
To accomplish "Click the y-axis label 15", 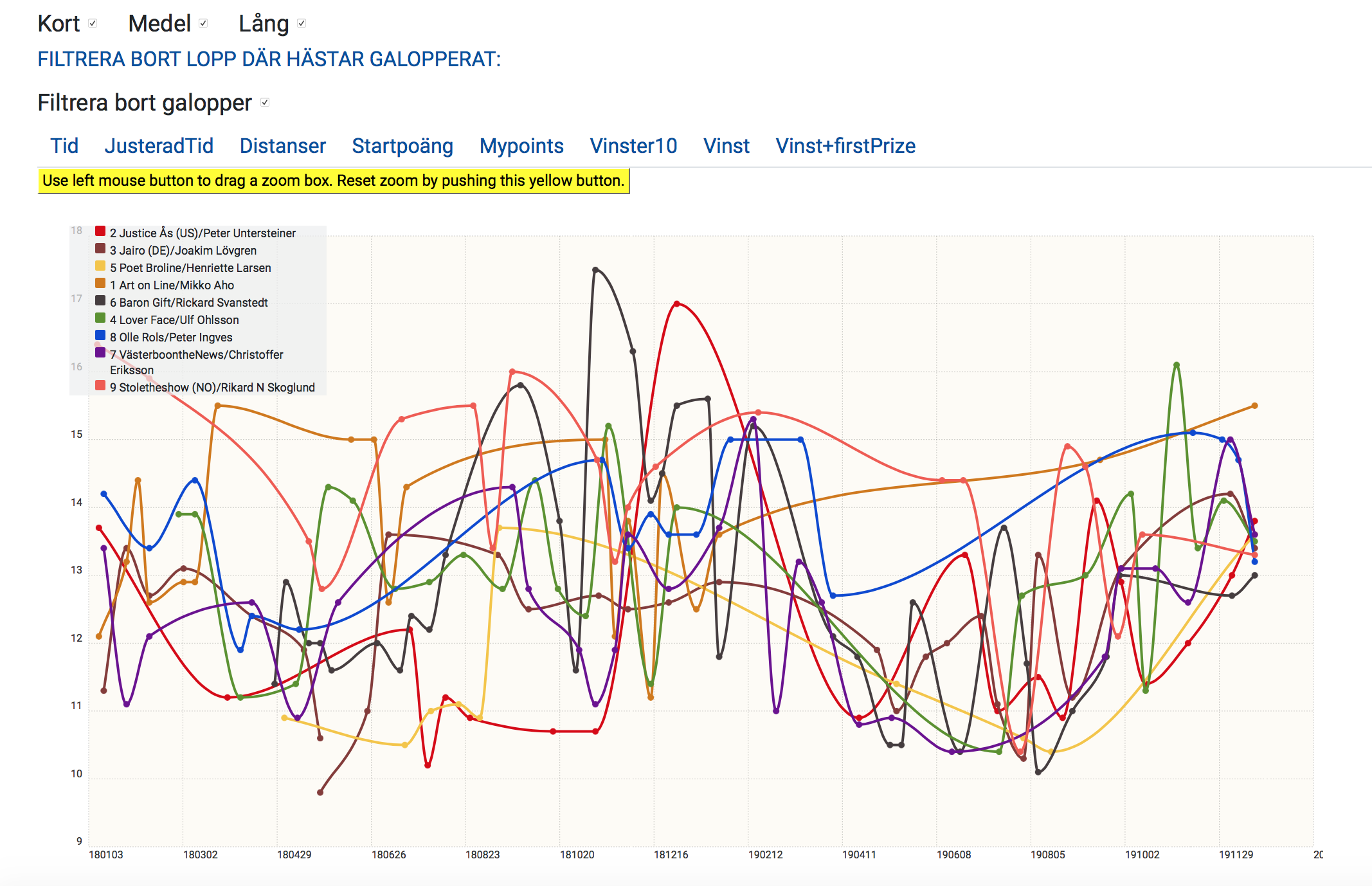I will [x=77, y=435].
